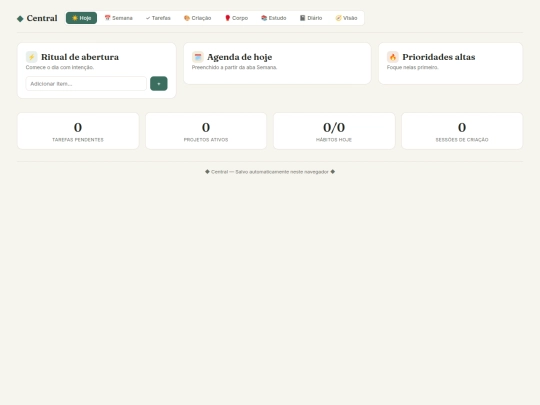Open the Diário tab
Image resolution: width=540 pixels, height=405 pixels.
311,18
